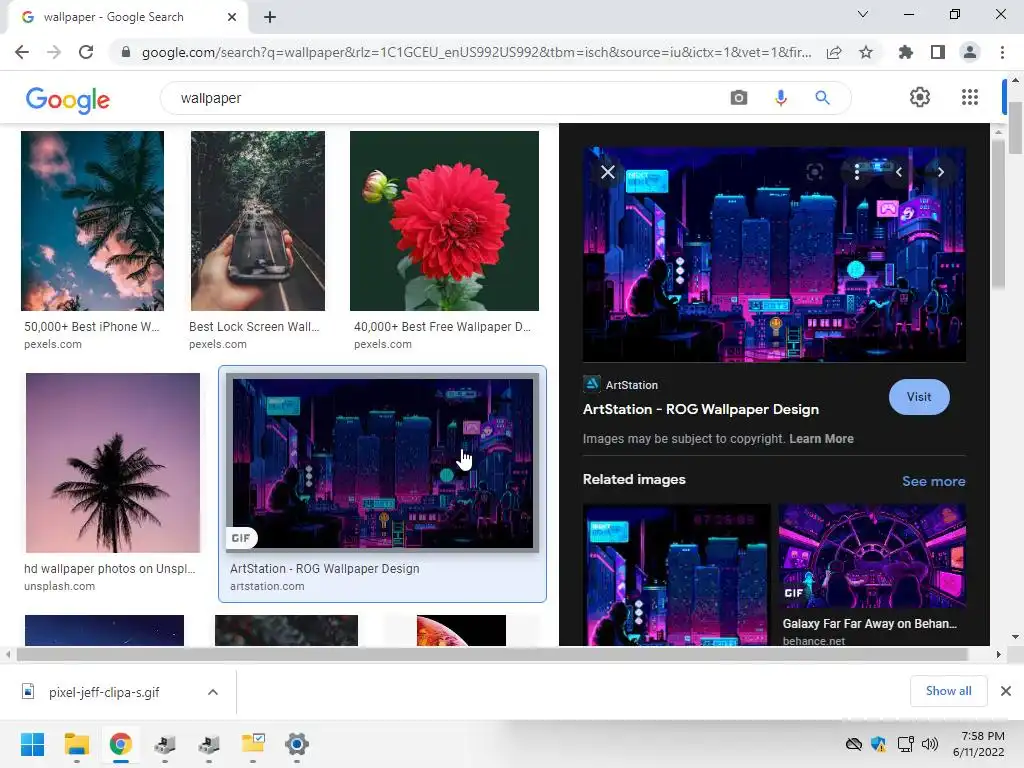Click the Visit button
1024x768 pixels.
click(919, 397)
